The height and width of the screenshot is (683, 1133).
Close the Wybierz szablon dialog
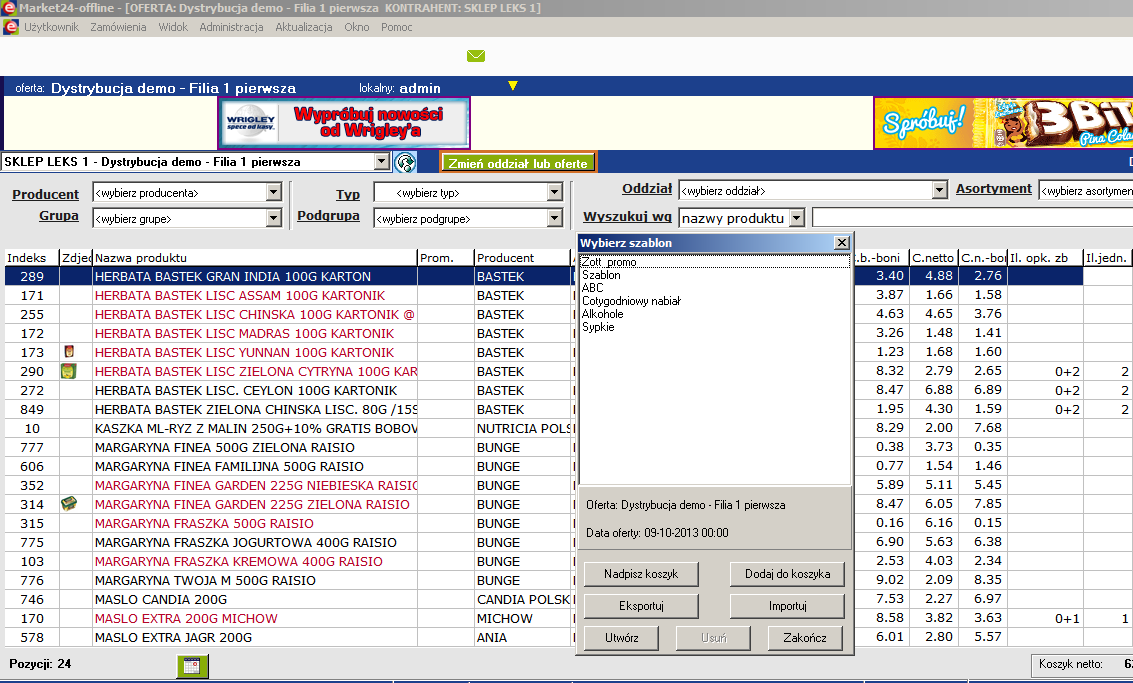coord(842,243)
